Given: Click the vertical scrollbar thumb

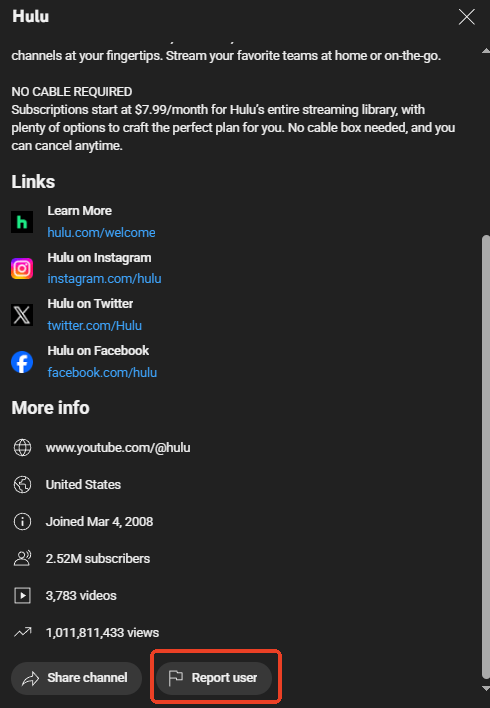Looking at the screenshot, I should point(486,457).
